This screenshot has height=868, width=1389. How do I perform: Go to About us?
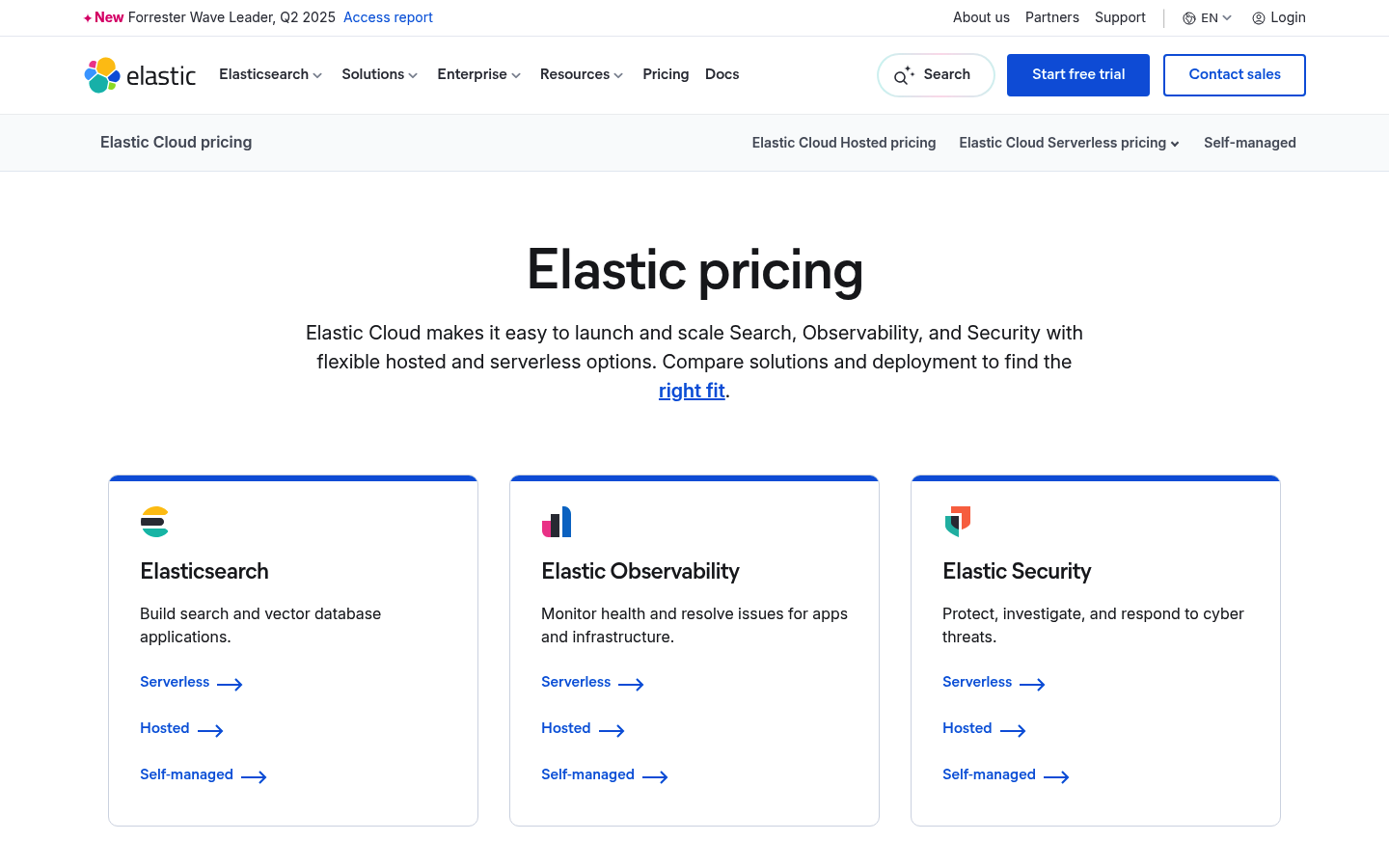point(981,17)
